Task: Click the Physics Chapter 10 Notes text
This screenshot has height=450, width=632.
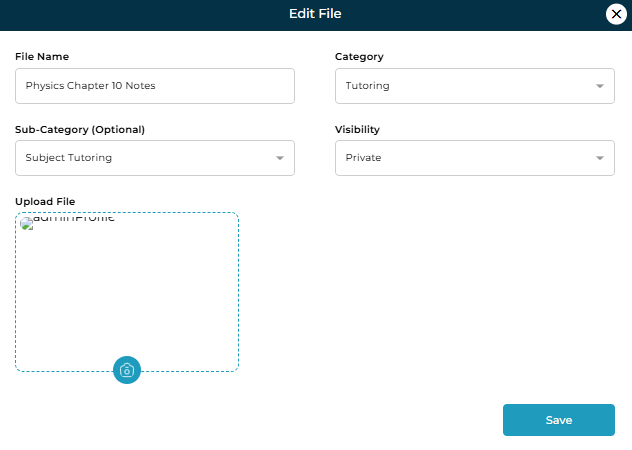Action: [90, 86]
